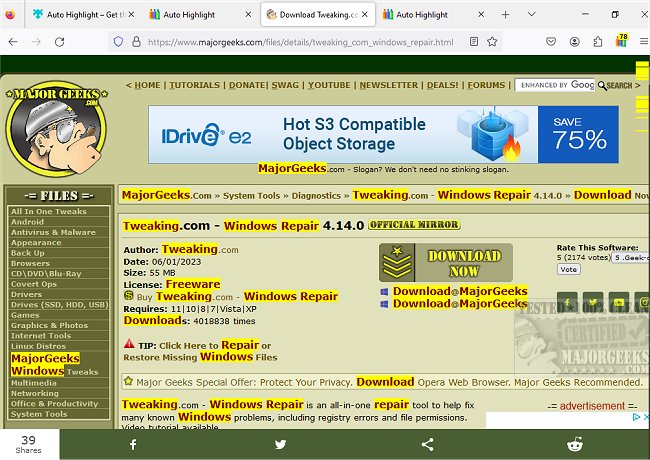Open the extensions puzzle icon
650x460 pixels.
point(598,41)
